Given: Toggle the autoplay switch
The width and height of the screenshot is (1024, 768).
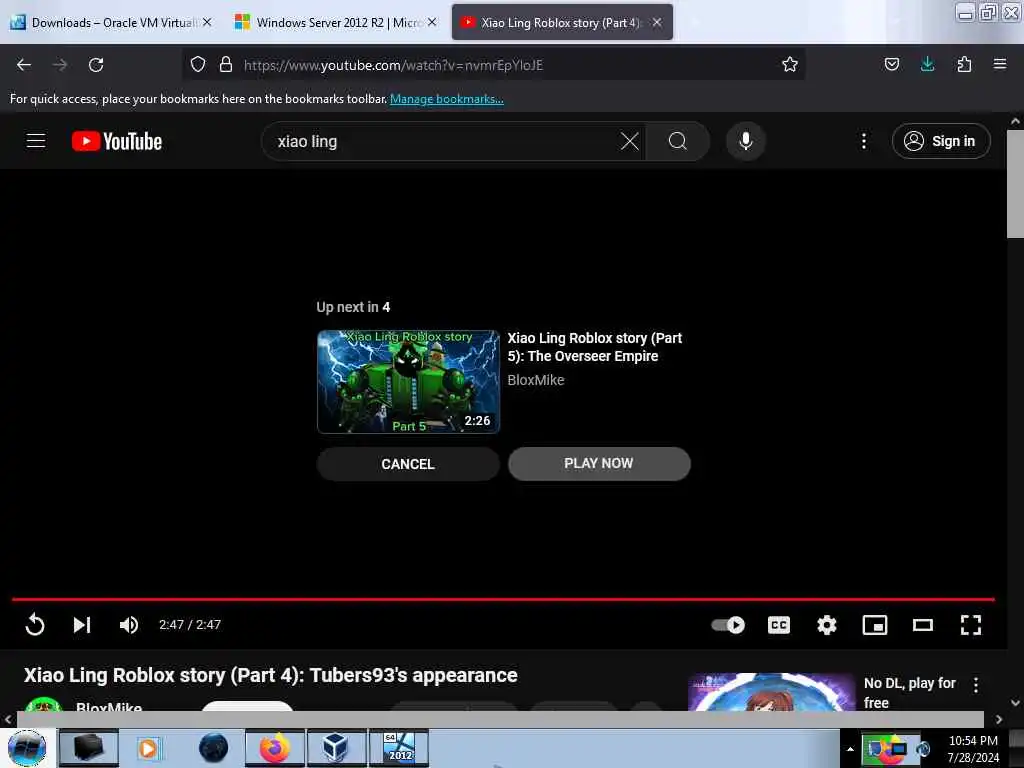Looking at the screenshot, I should click(728, 625).
